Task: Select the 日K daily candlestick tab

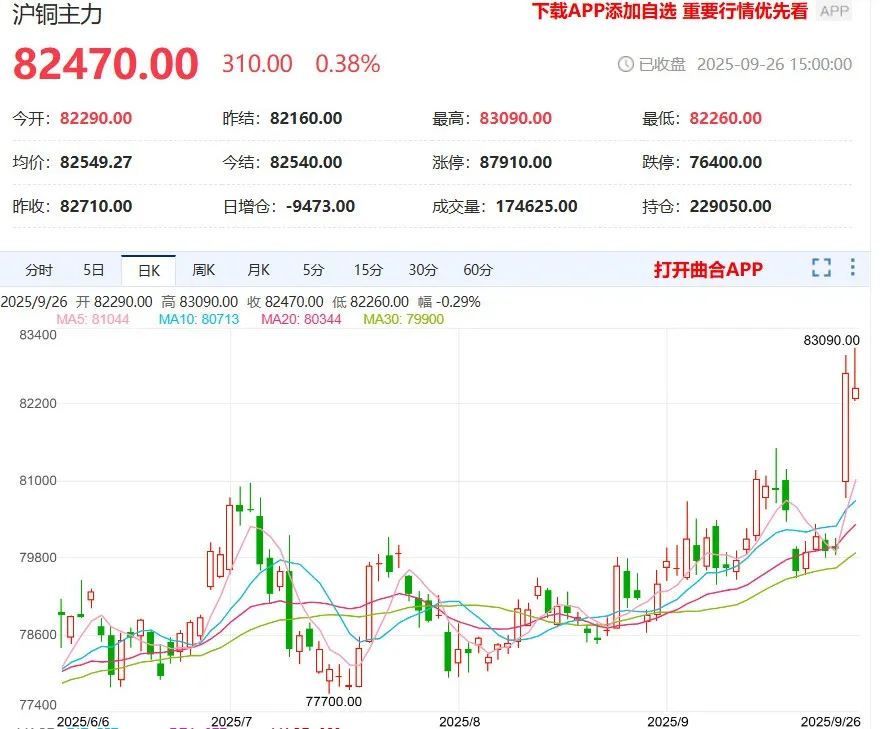Action: point(148,270)
